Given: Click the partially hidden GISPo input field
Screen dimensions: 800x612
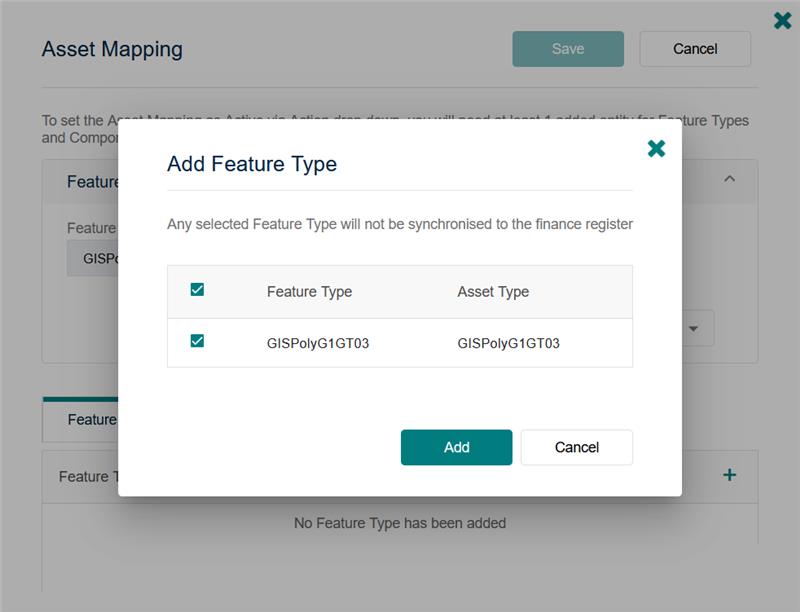Looking at the screenshot, I should [93, 258].
